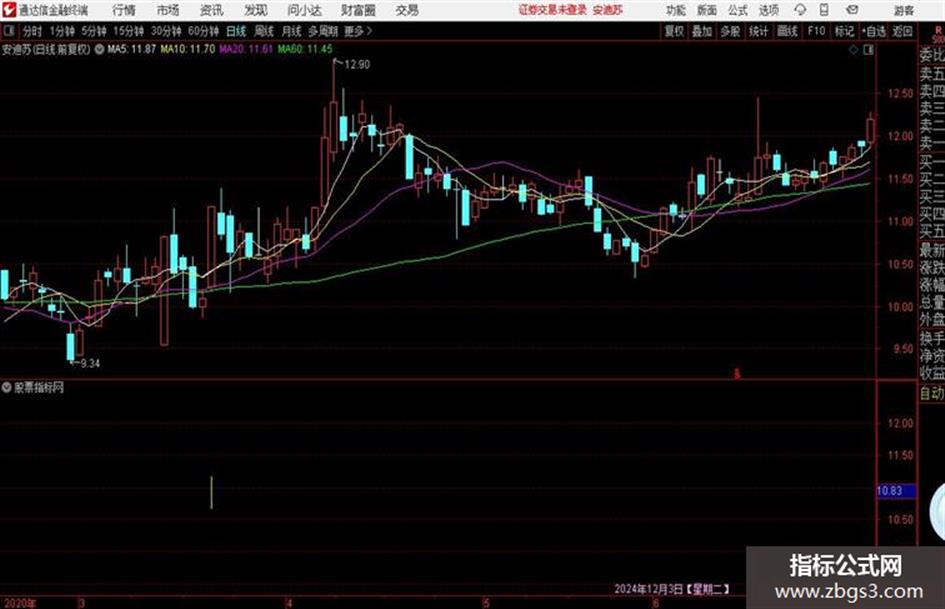Open the customer service headset icon
The height and width of the screenshot is (609, 945).
(800, 10)
